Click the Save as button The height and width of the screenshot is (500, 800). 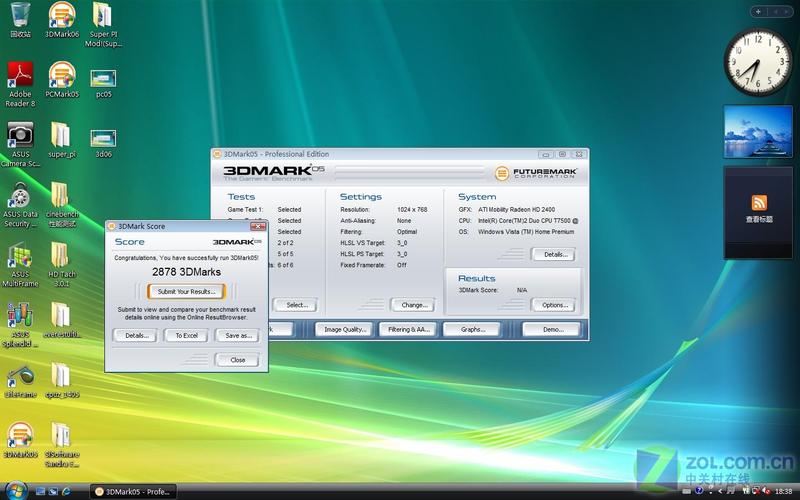click(x=237, y=336)
